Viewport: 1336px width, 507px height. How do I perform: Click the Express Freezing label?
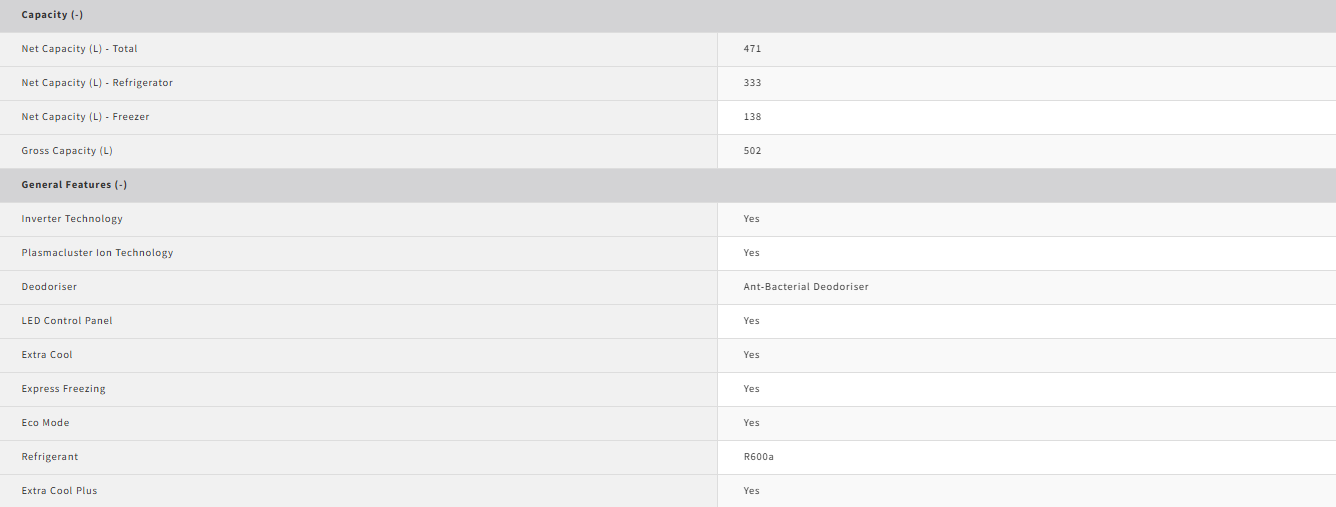coord(63,389)
